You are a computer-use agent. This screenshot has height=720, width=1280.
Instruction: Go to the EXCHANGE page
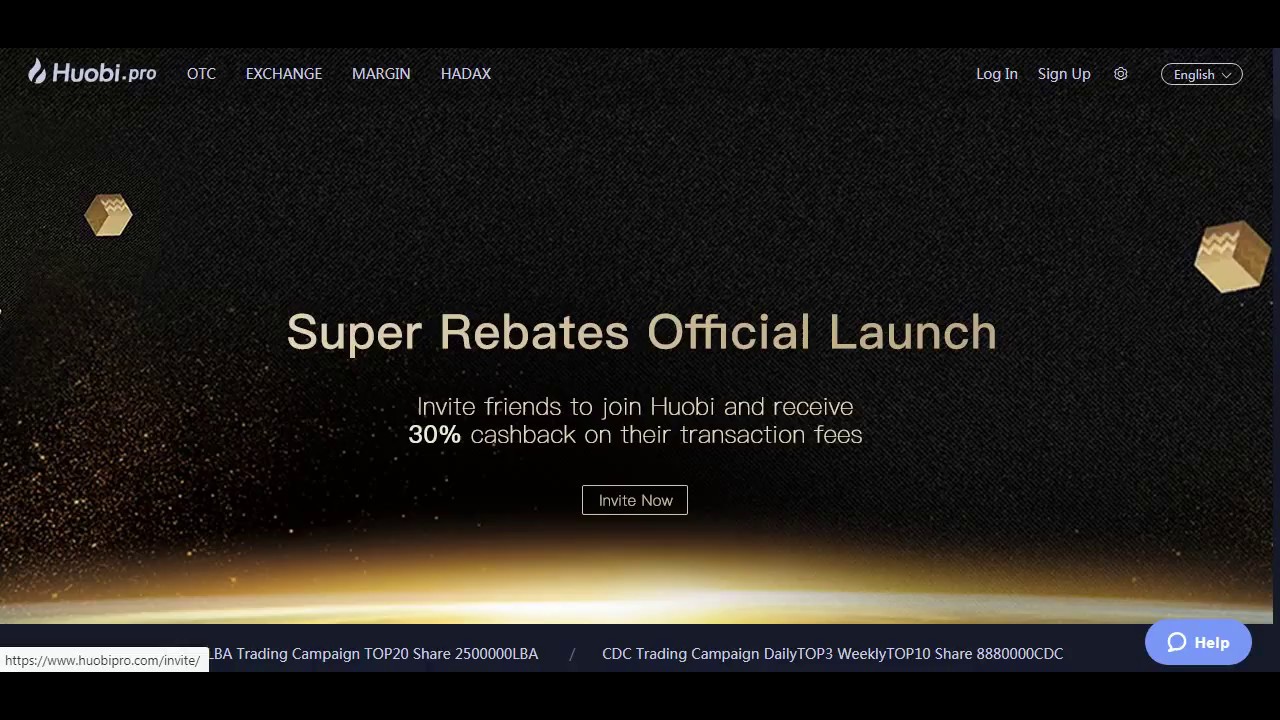pyautogui.click(x=284, y=74)
